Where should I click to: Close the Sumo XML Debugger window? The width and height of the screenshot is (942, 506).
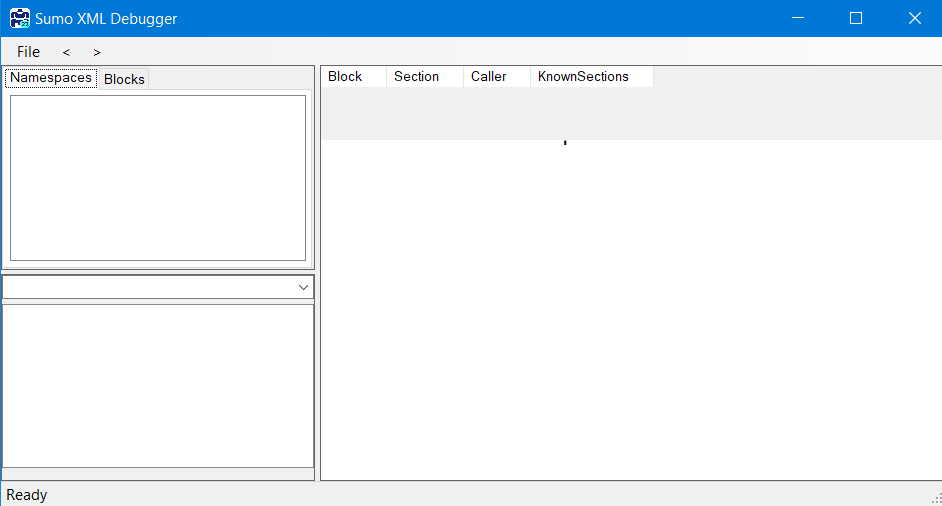(914, 18)
